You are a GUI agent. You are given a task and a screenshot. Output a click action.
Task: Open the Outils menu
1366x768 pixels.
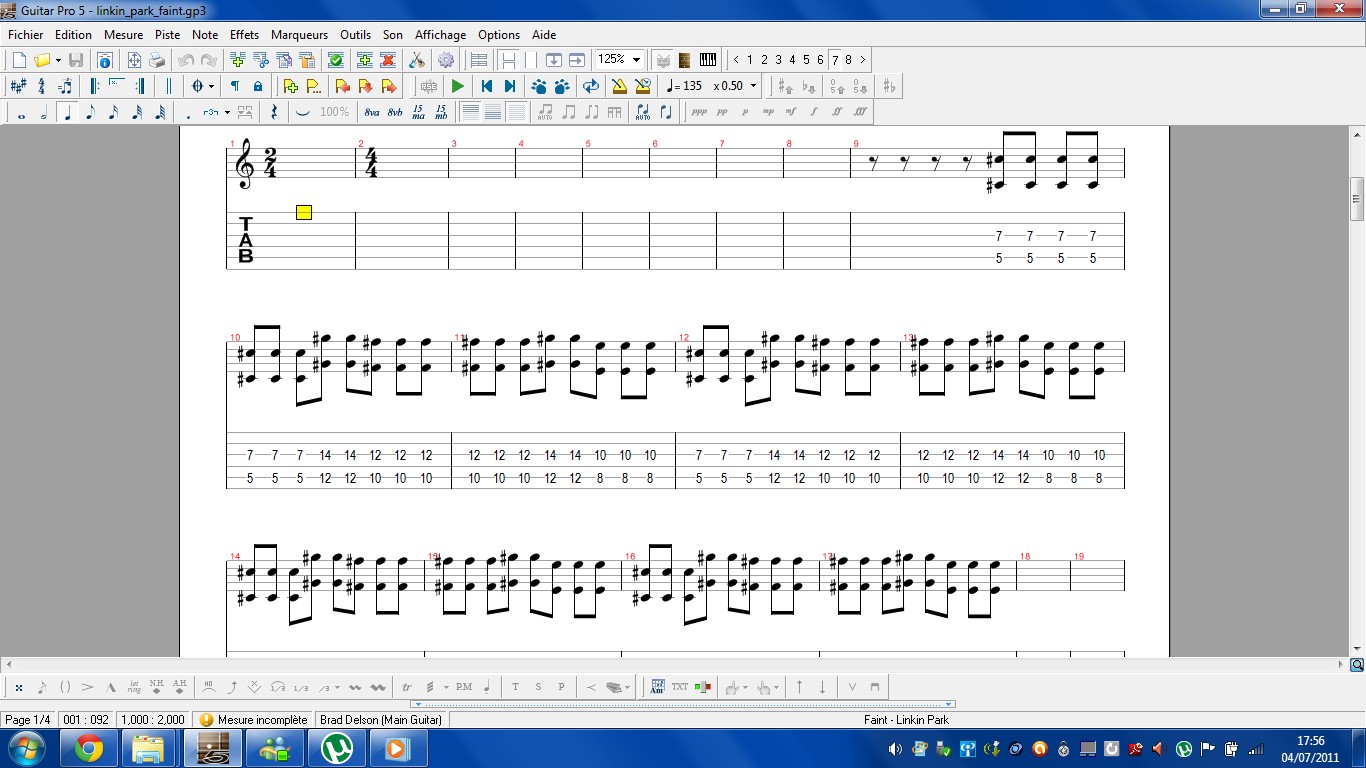tap(355, 34)
